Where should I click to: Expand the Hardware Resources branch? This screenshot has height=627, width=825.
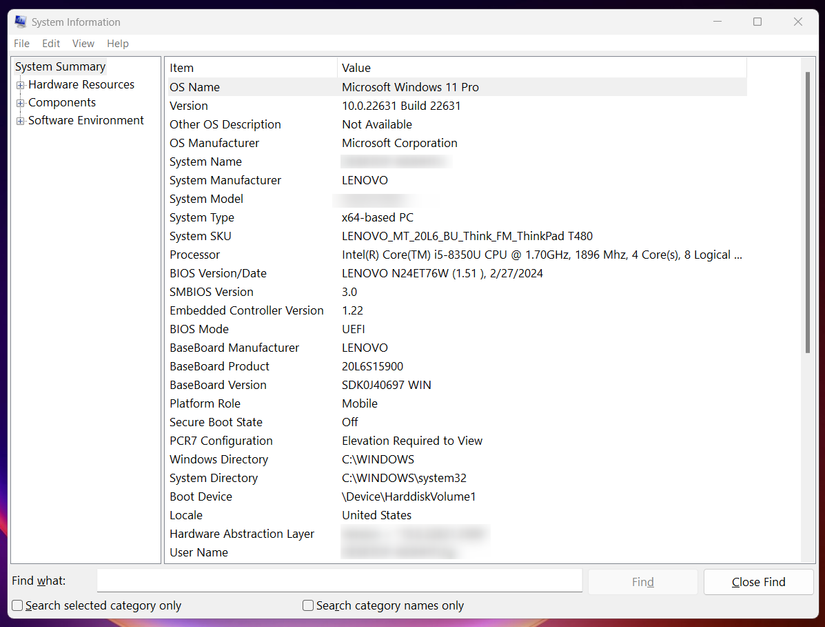20,85
